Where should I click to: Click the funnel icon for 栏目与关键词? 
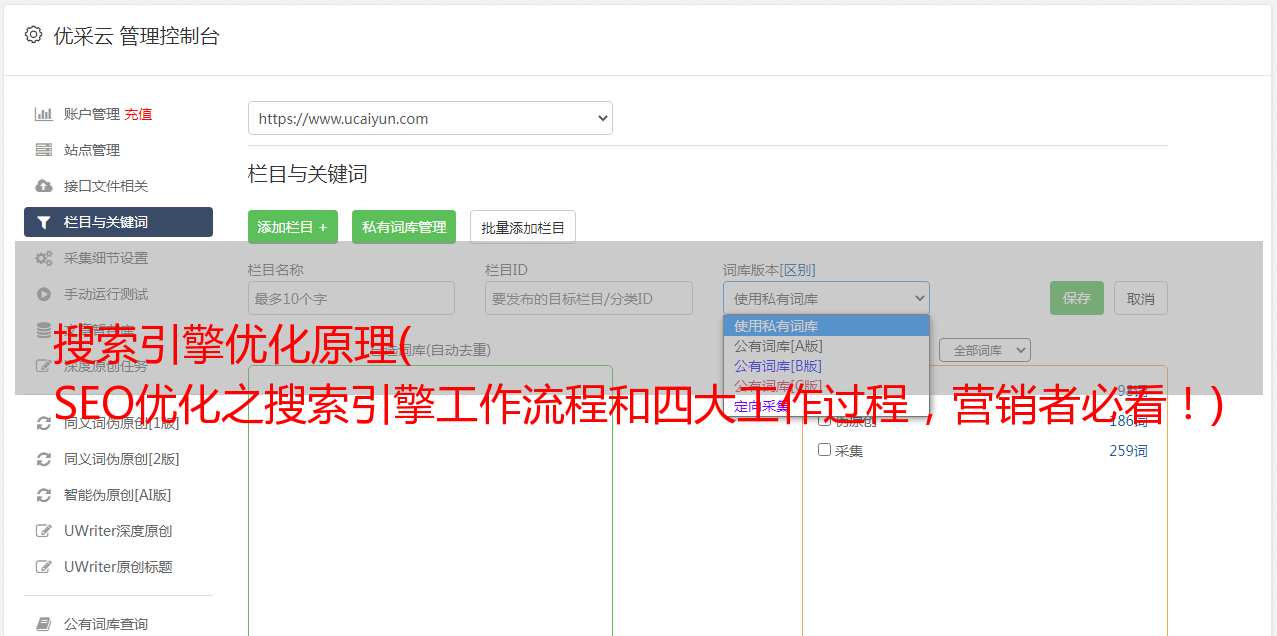(44, 222)
